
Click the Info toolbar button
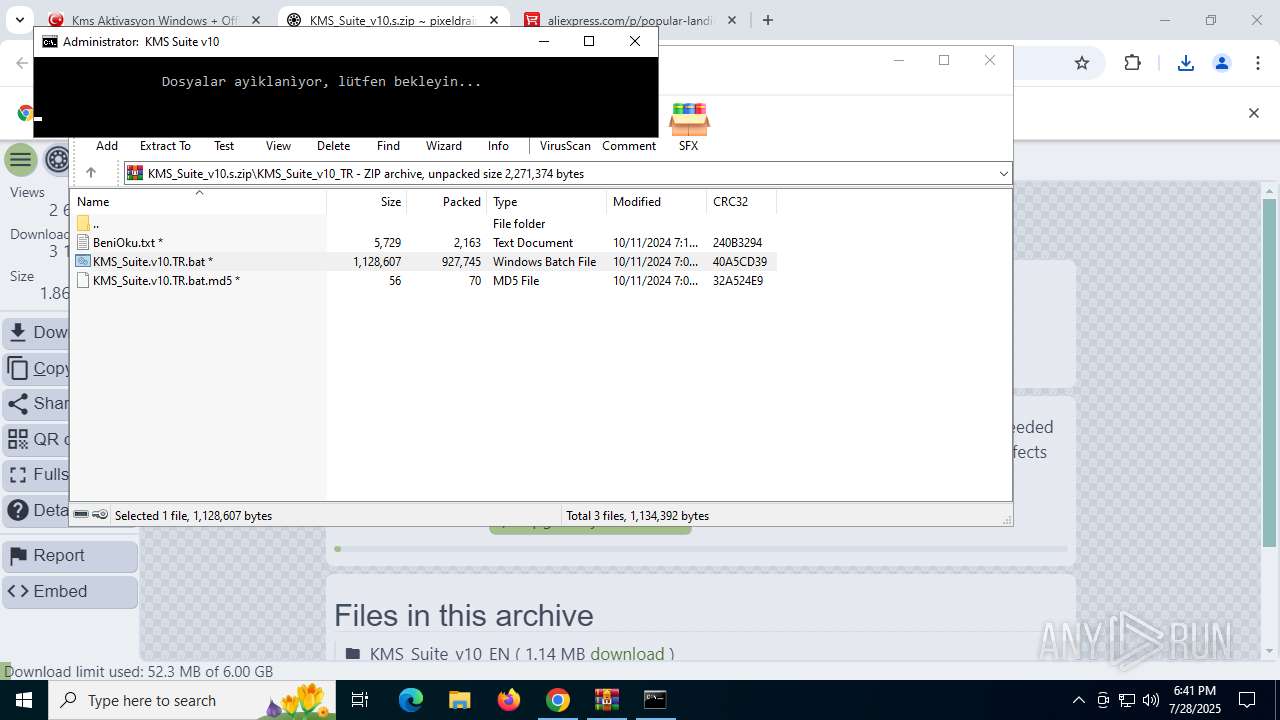(x=498, y=146)
